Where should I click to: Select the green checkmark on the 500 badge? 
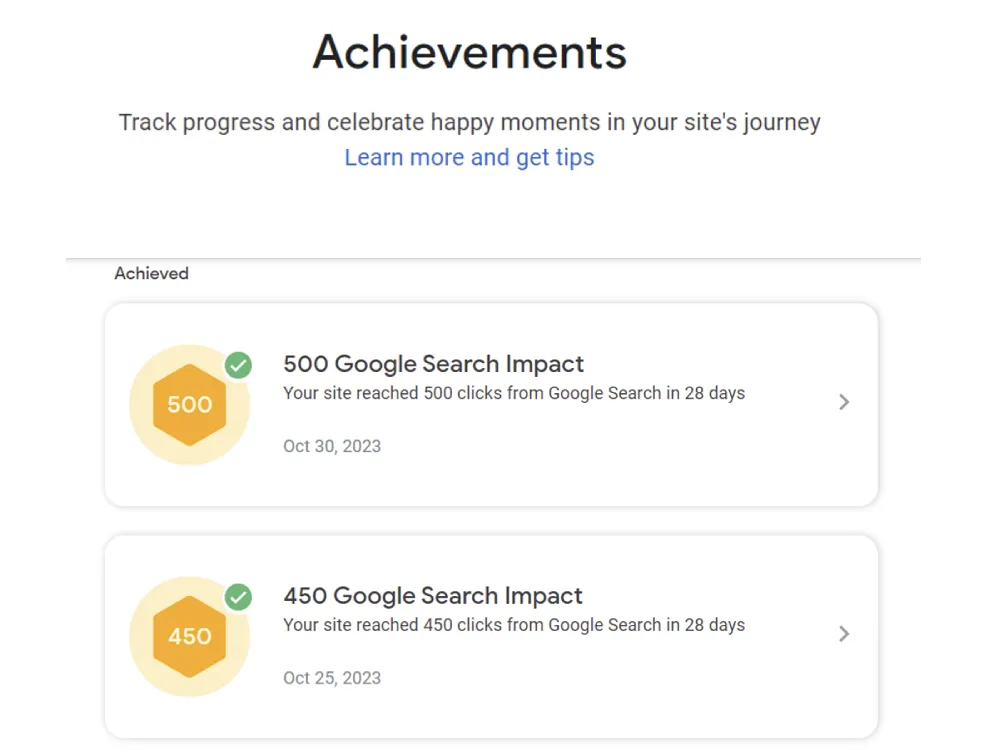click(x=238, y=366)
